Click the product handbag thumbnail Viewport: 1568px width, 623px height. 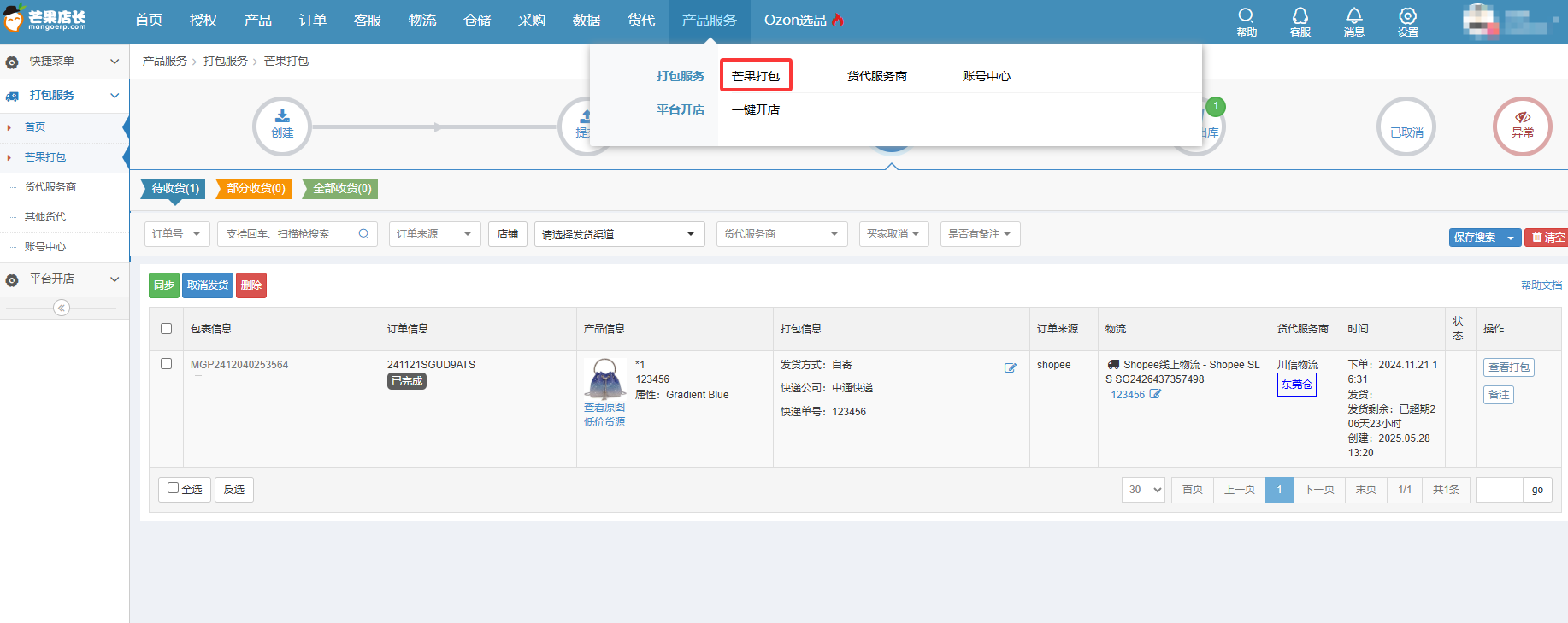[x=604, y=379]
